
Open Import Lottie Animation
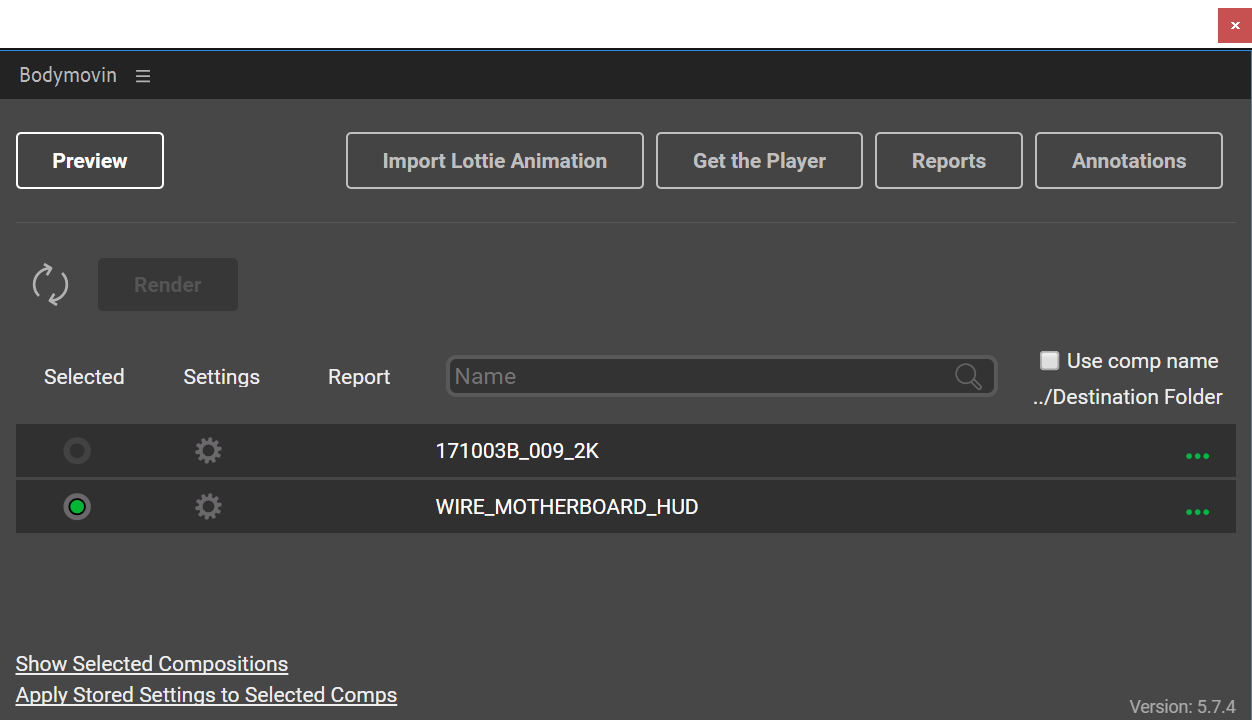[x=495, y=161]
